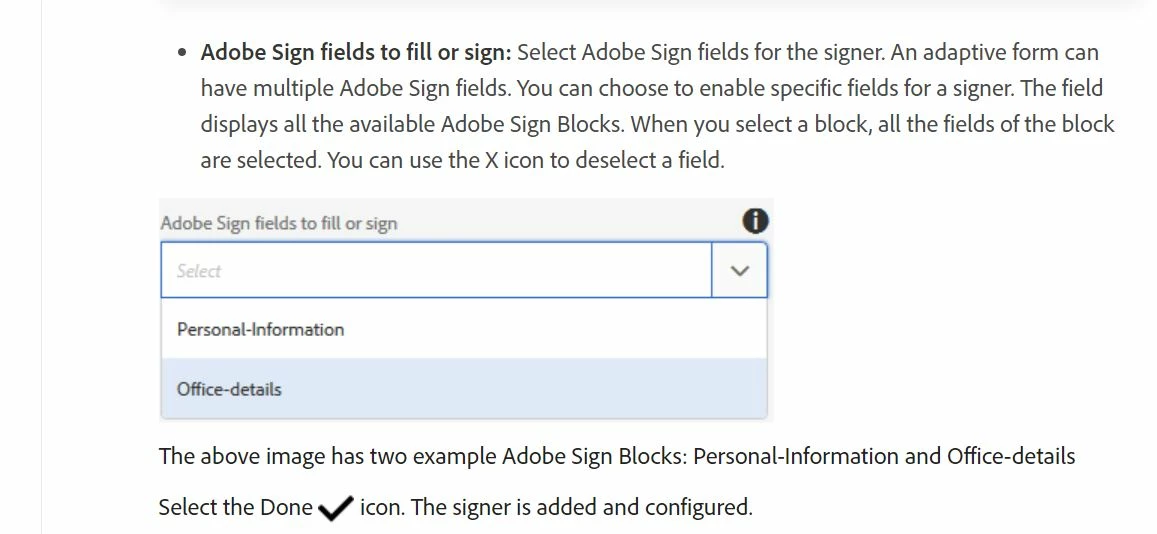Click the words 'Select the Done'
Image resolution: width=1157 pixels, height=534 pixels.
click(x=236, y=507)
